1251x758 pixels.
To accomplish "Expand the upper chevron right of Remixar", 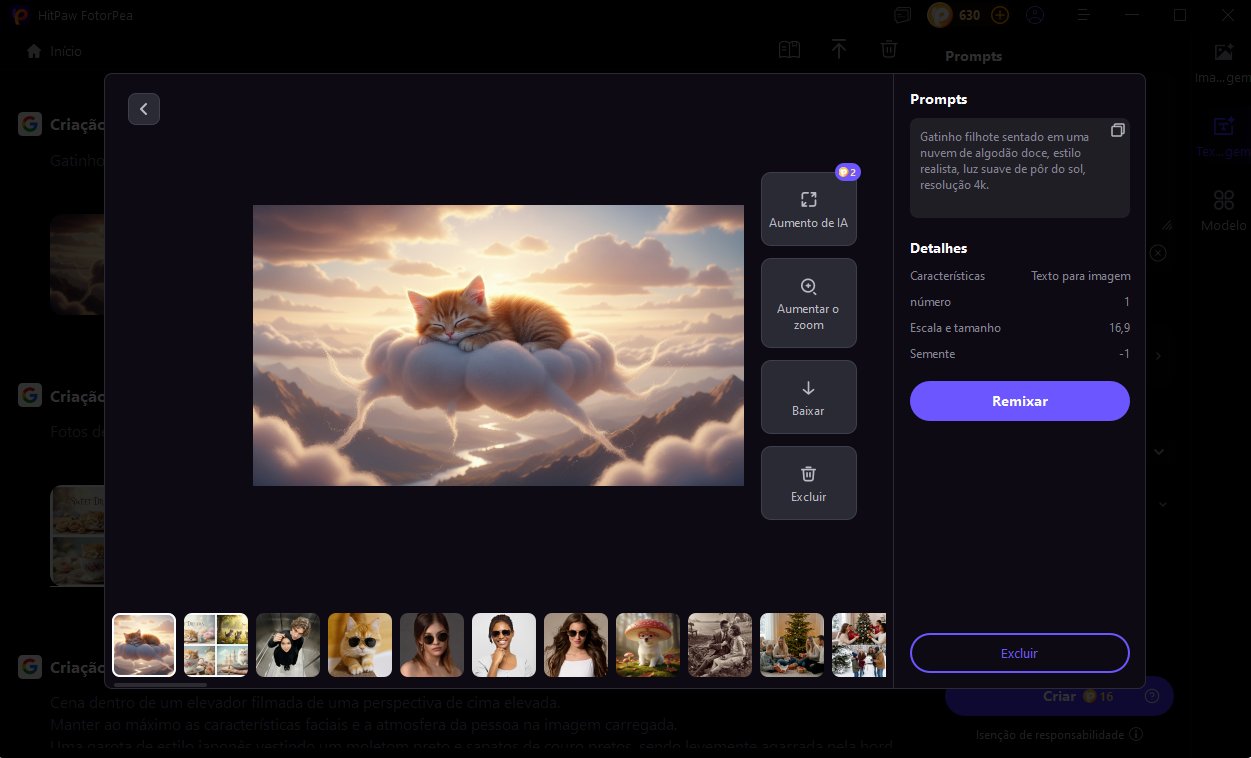I will pyautogui.click(x=1159, y=452).
